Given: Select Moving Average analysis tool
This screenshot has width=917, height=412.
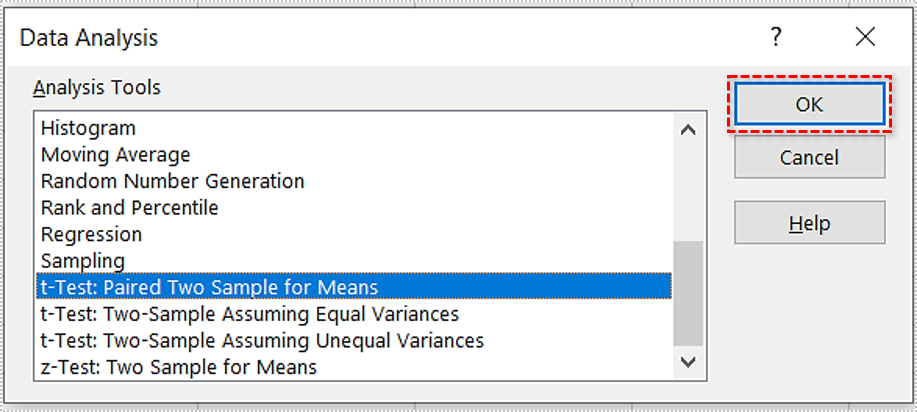Looking at the screenshot, I should 115,155.
